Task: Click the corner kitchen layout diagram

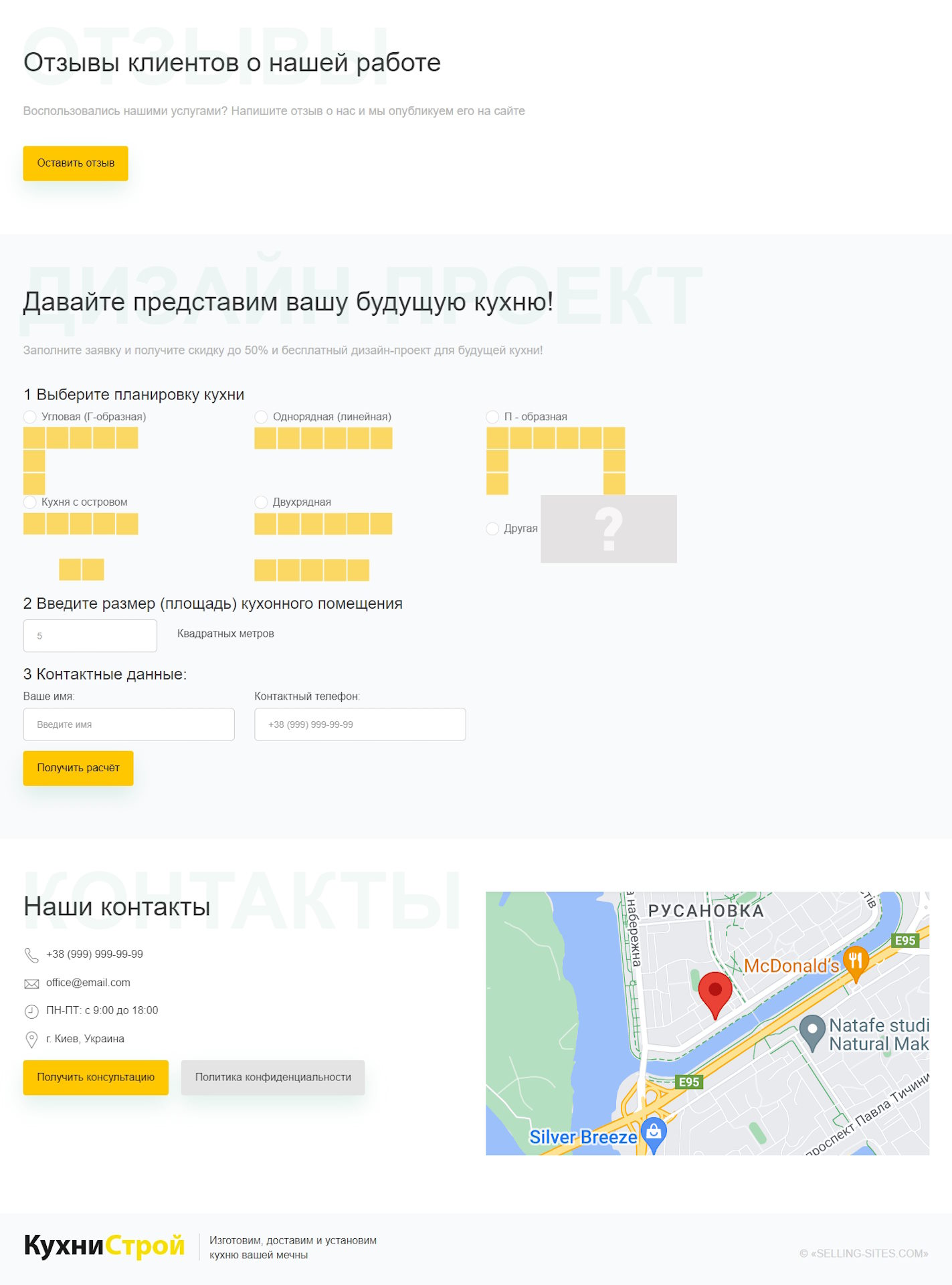Action: coord(80,460)
